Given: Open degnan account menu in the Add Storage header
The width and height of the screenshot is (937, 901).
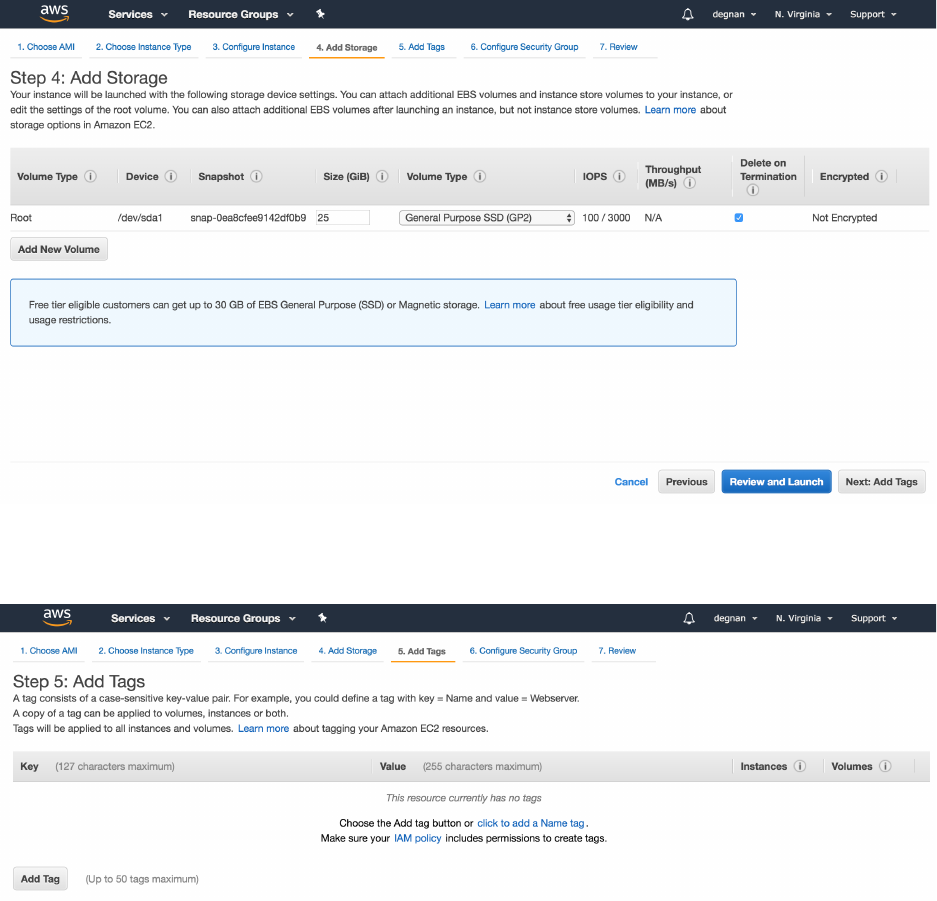Looking at the screenshot, I should point(734,14).
